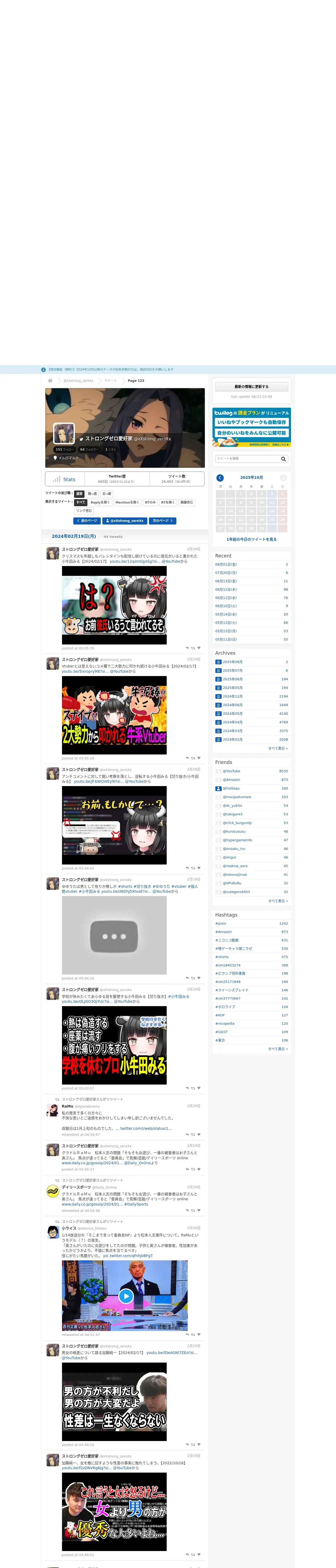The image size is (336, 1568).
Task: Open the #pixiv hashtag link
Action: (x=221, y=923)
